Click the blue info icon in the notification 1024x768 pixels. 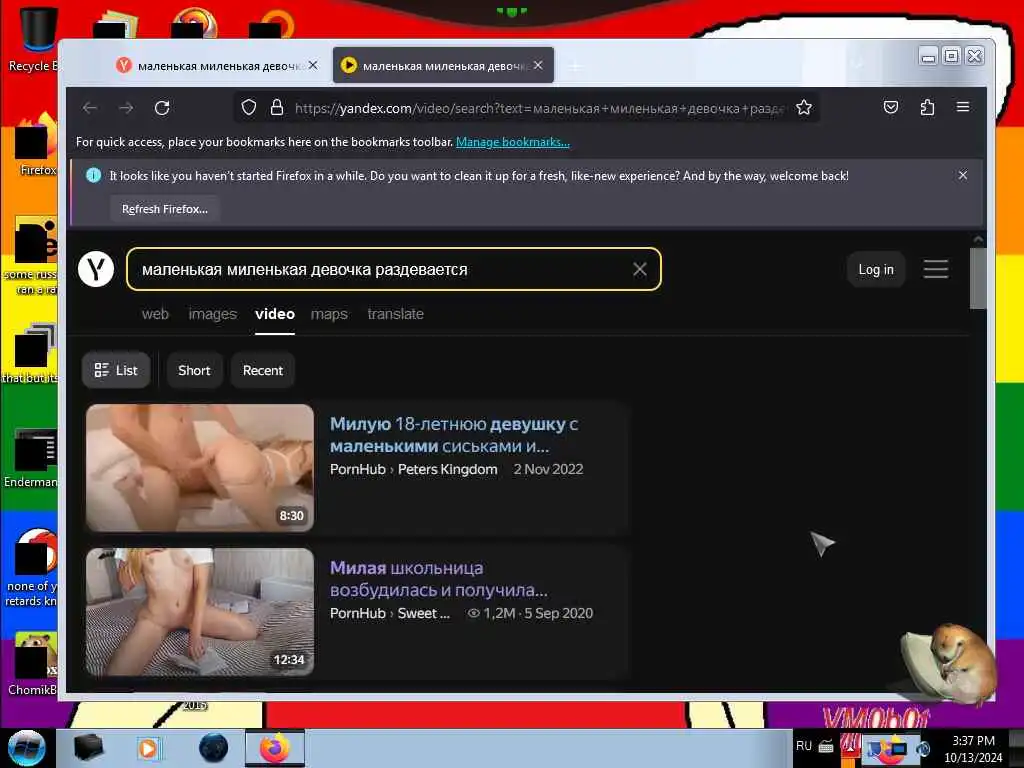[93, 175]
